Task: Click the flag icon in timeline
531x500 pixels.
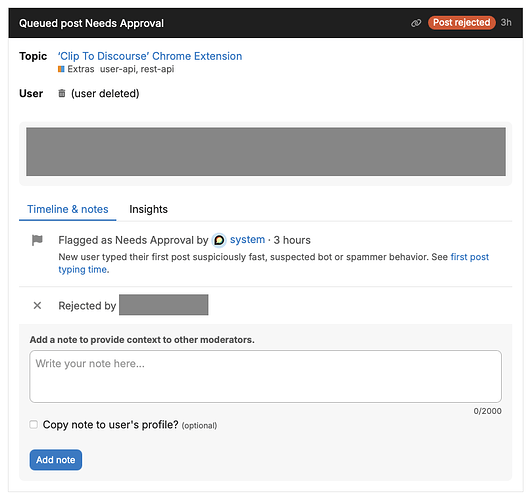Action: click(37, 240)
